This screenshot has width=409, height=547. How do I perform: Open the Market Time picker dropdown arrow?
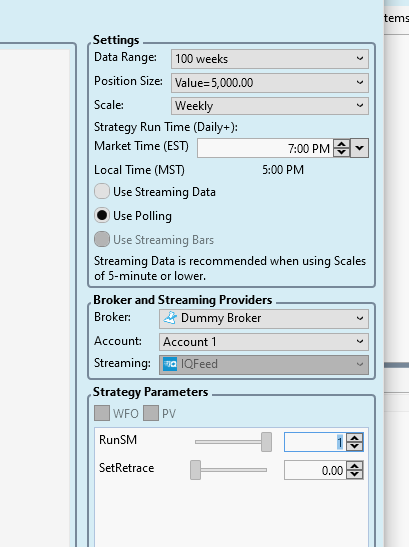pos(359,148)
